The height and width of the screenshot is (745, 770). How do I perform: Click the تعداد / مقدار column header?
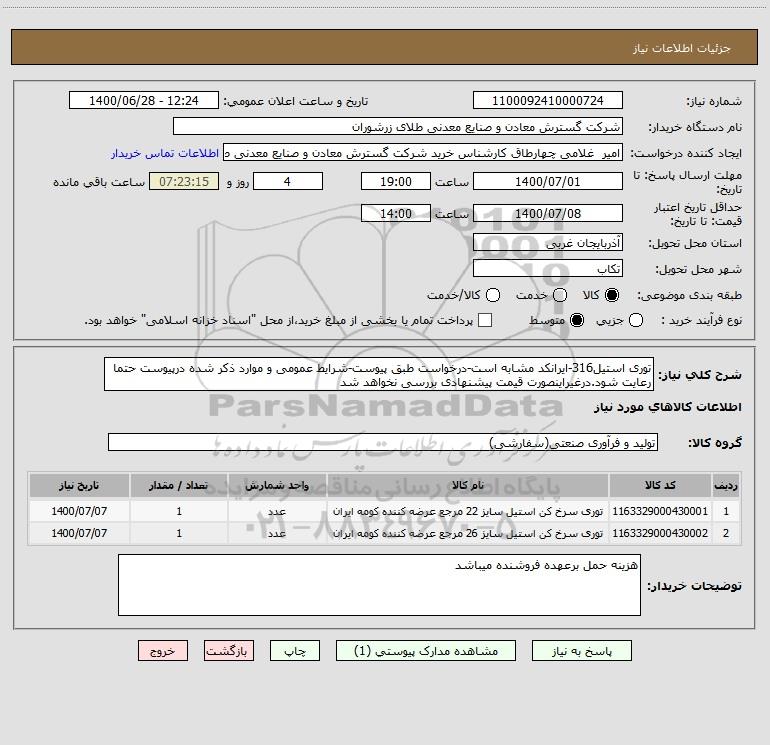[x=179, y=485]
